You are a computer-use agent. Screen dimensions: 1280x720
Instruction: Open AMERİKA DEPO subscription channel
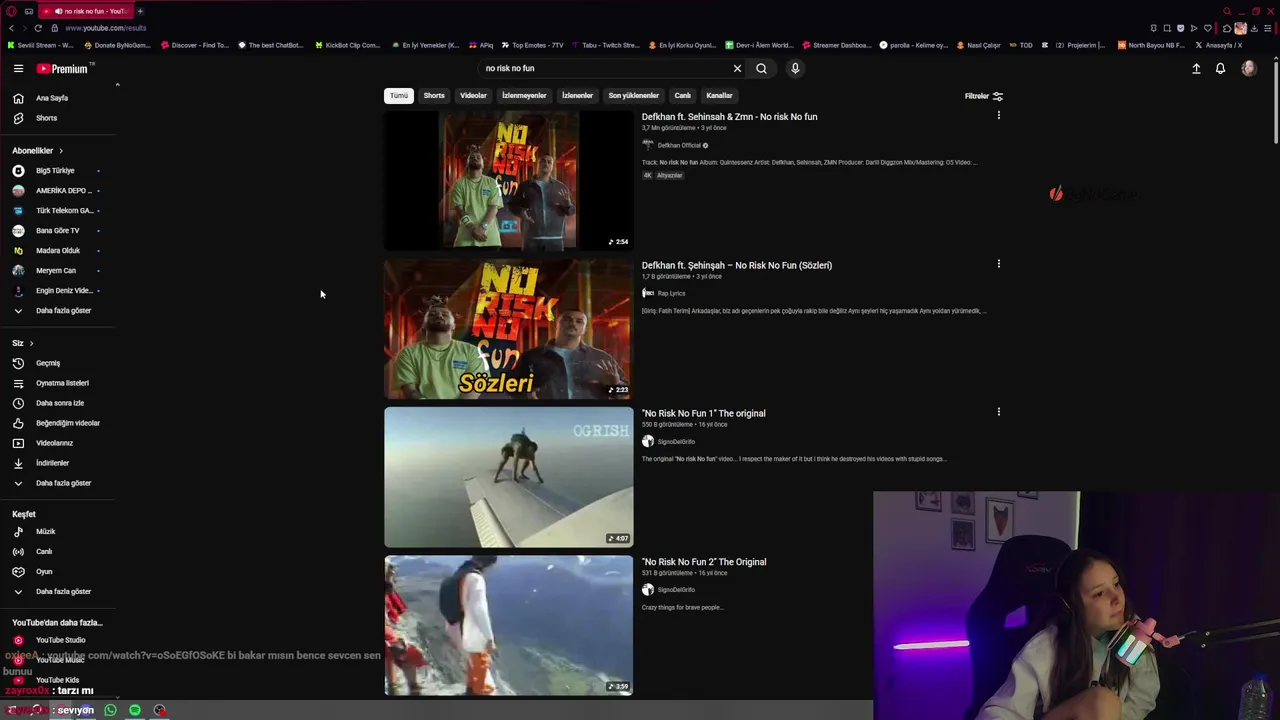point(58,191)
